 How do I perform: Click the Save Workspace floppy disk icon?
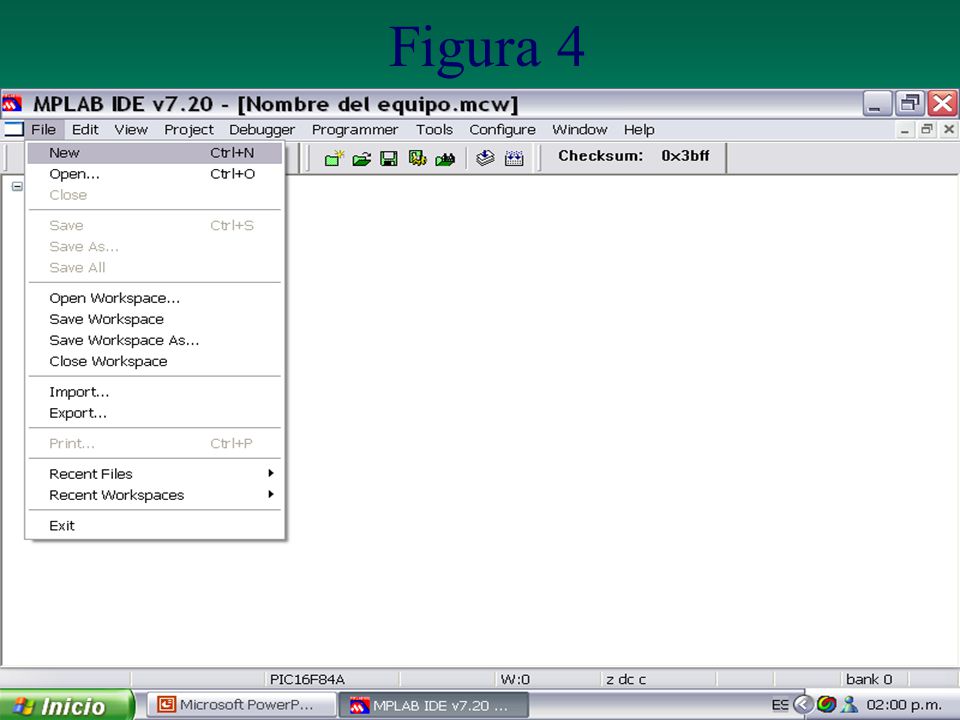[389, 159]
